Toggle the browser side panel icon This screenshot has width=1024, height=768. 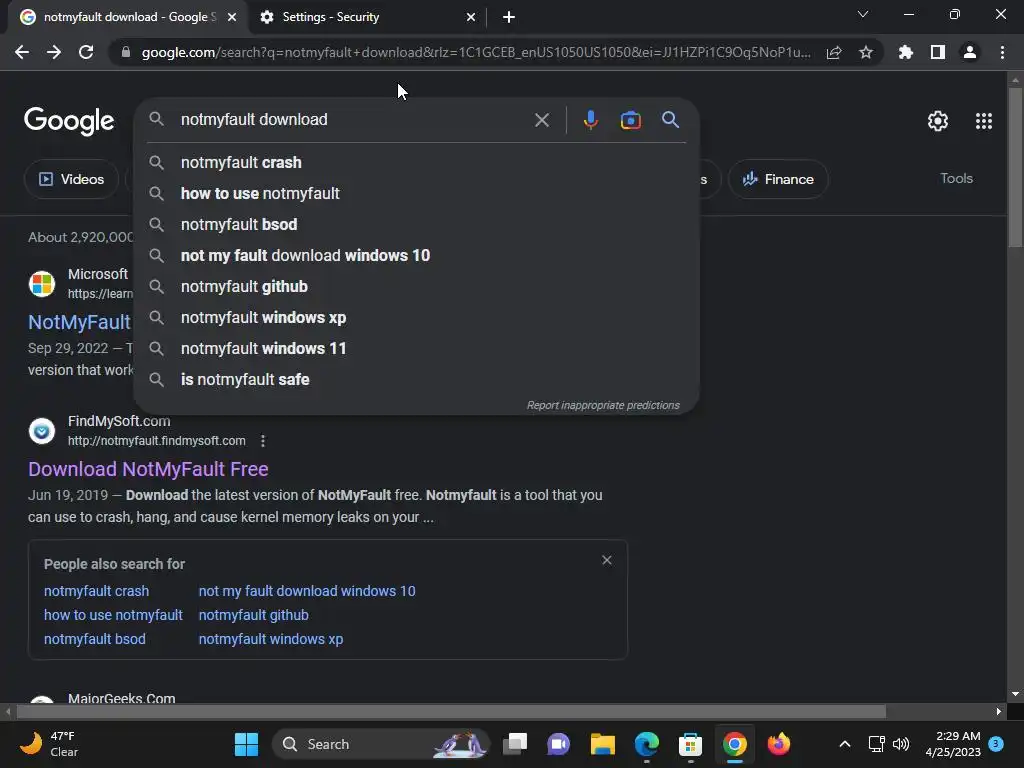click(x=938, y=52)
